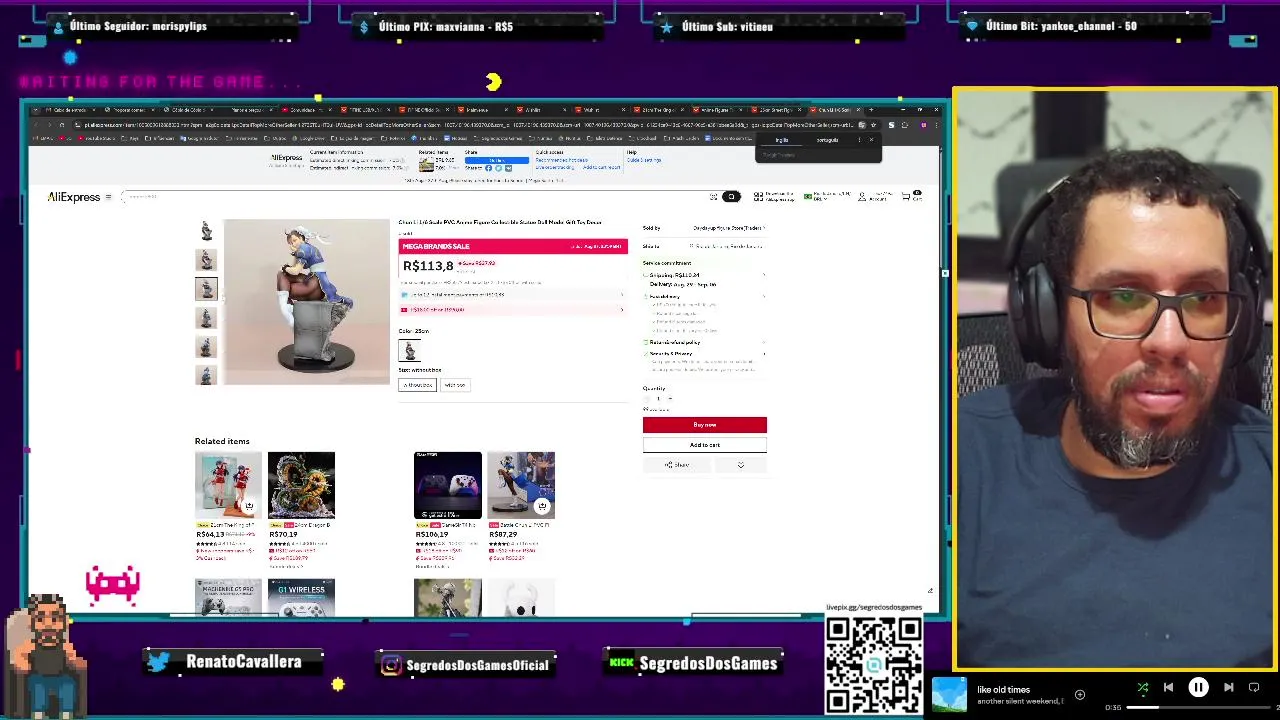Open the G1 Wireless controller item
The width and height of the screenshot is (1280, 720).
click(x=301, y=597)
